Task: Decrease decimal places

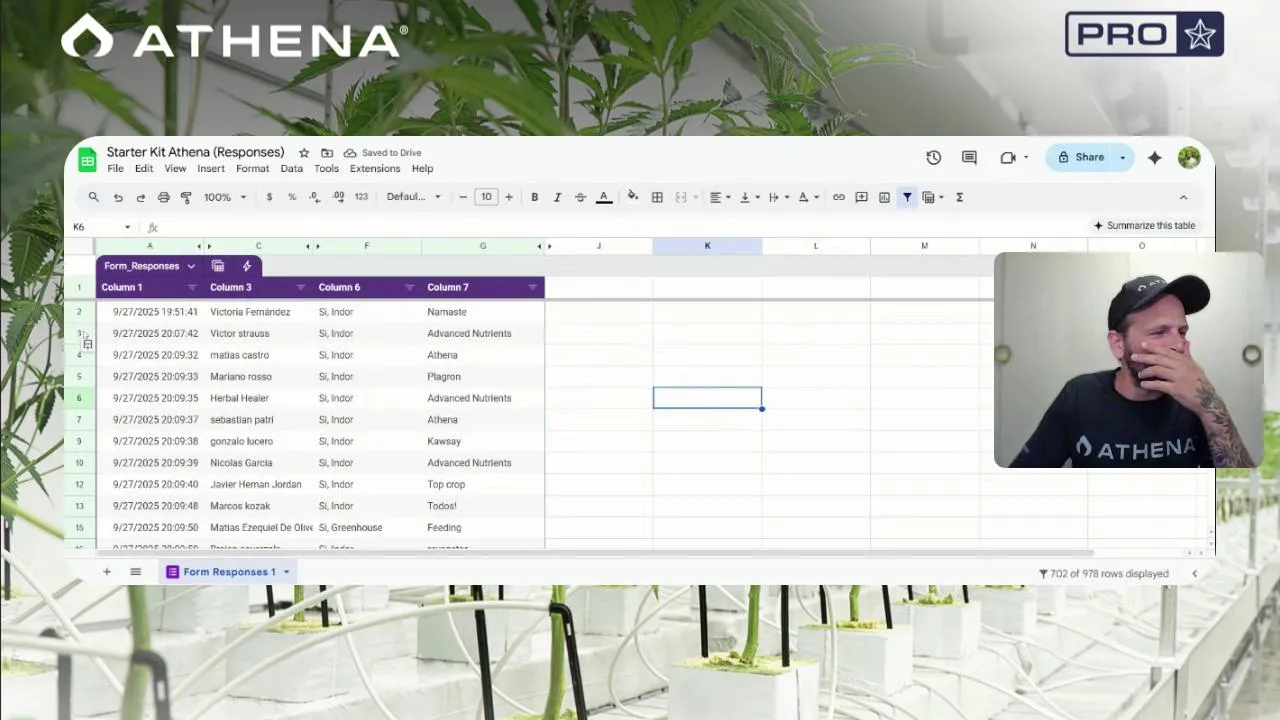Action: point(315,197)
